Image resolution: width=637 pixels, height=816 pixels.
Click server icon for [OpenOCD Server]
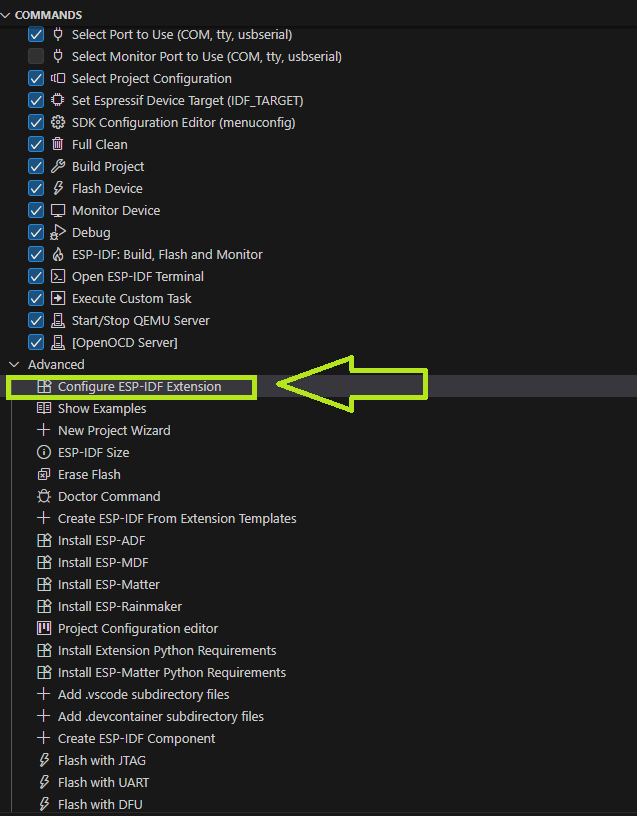tap(58, 342)
